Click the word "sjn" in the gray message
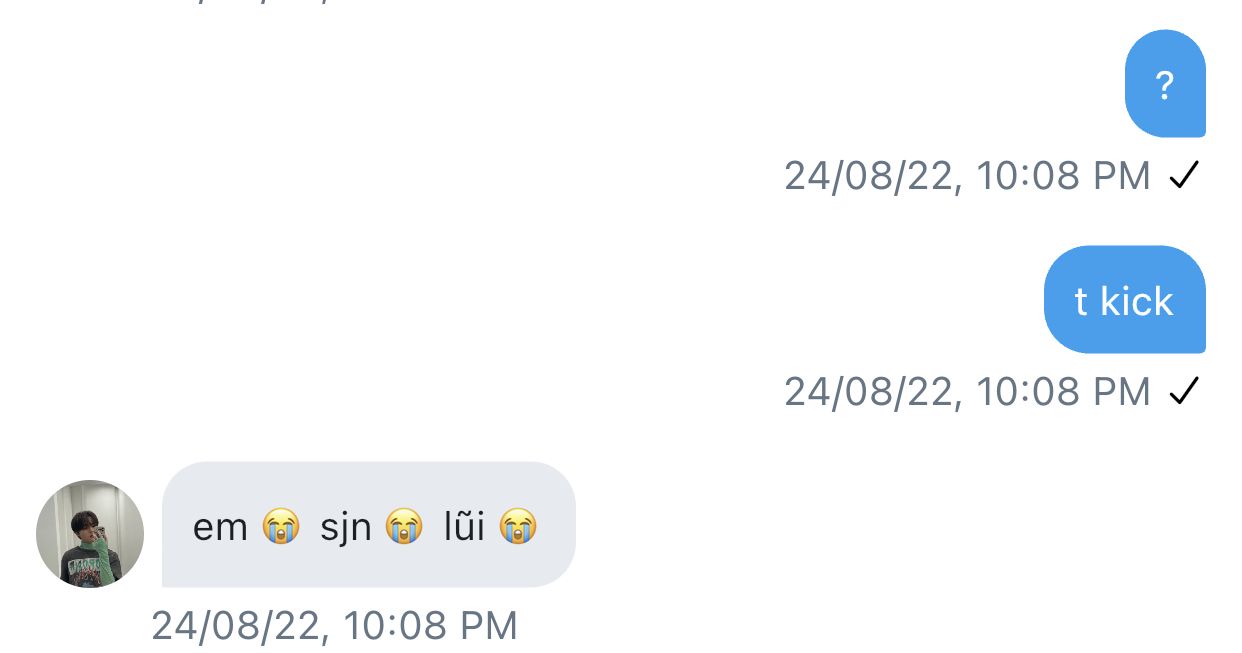This screenshot has width=1242, height=653. click(x=345, y=527)
